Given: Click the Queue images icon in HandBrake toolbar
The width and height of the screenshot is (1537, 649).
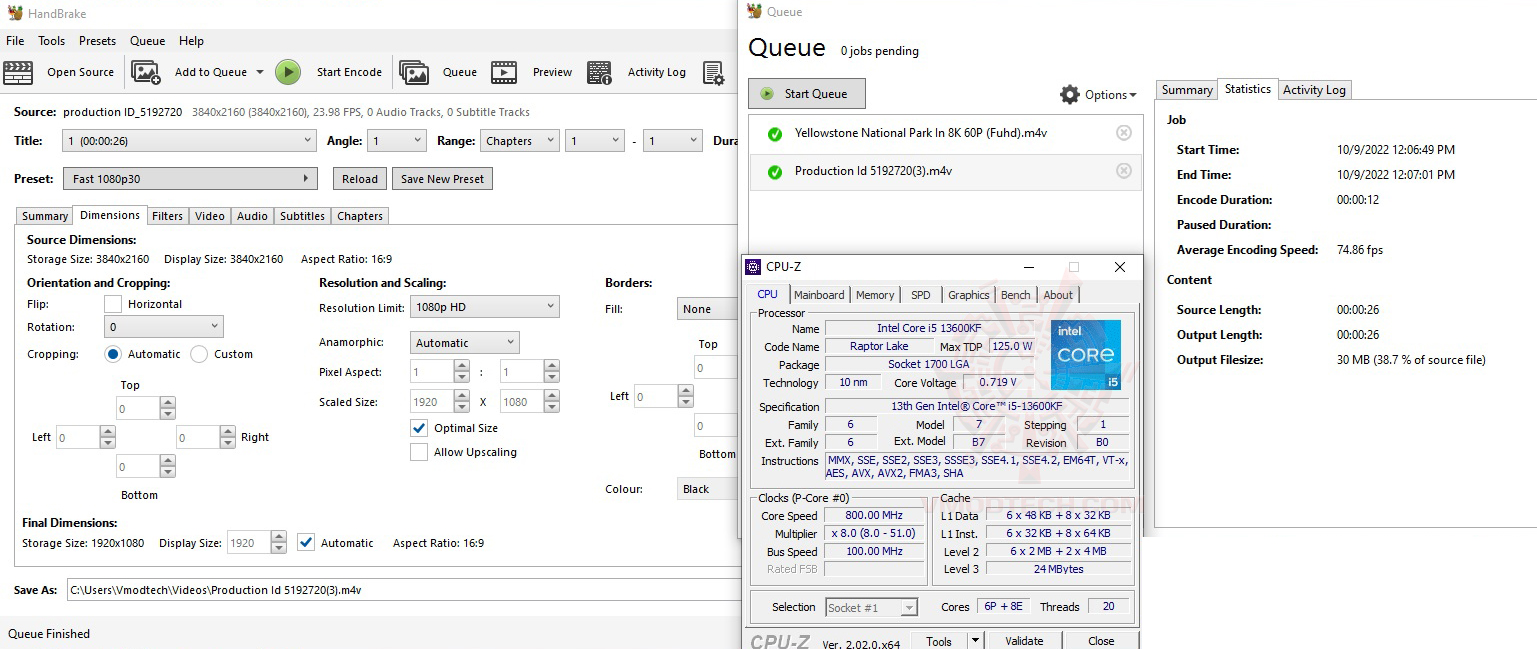Looking at the screenshot, I should point(414,72).
